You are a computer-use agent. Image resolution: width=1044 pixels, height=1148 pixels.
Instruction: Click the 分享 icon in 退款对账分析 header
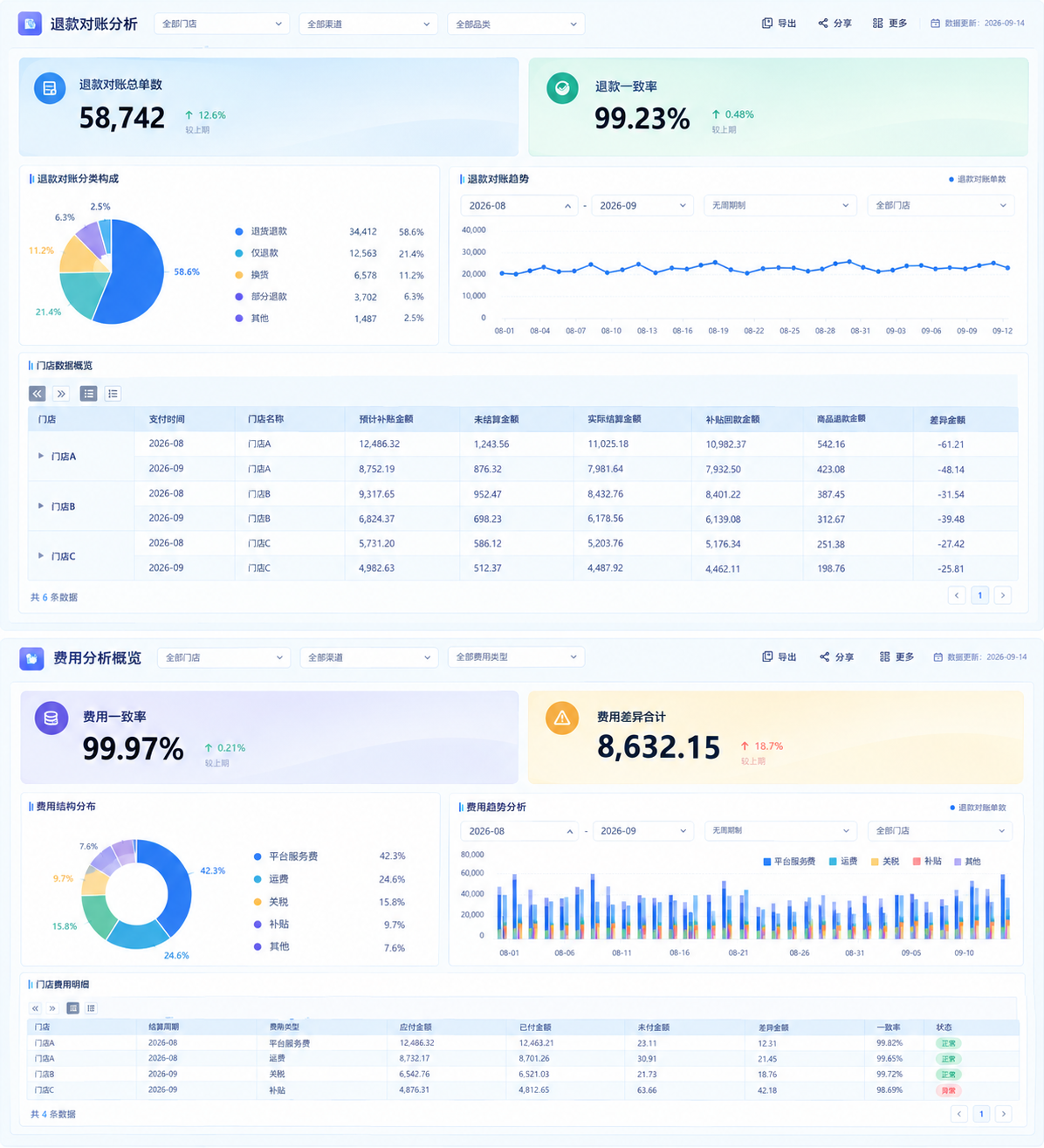(x=823, y=24)
